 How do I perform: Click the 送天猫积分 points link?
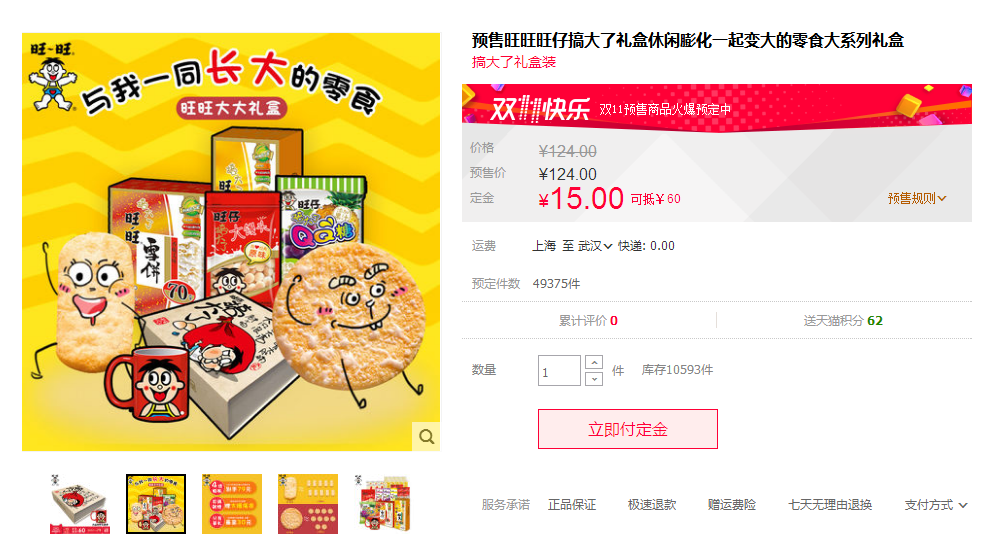pos(843,321)
